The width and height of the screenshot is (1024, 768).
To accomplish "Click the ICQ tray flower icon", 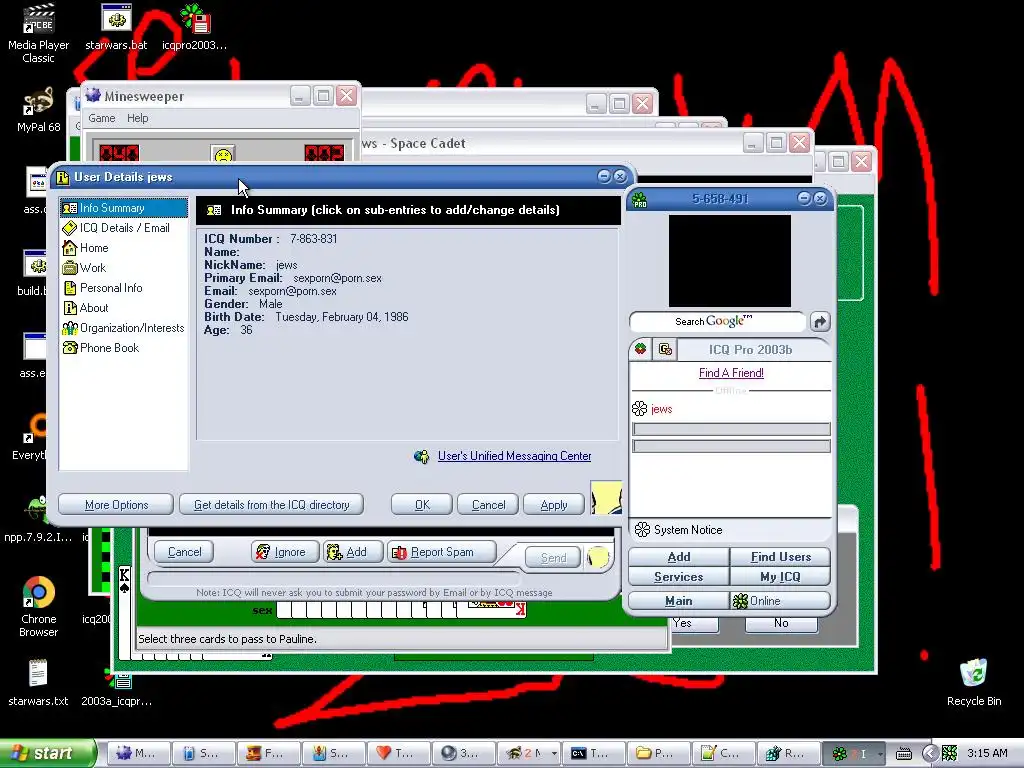I will coord(950,754).
